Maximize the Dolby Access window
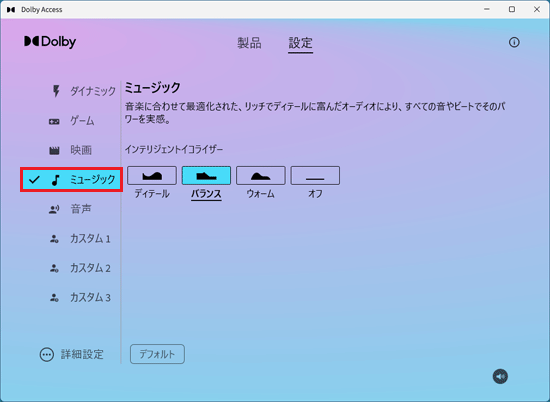This screenshot has width=550, height=402. (x=512, y=9)
